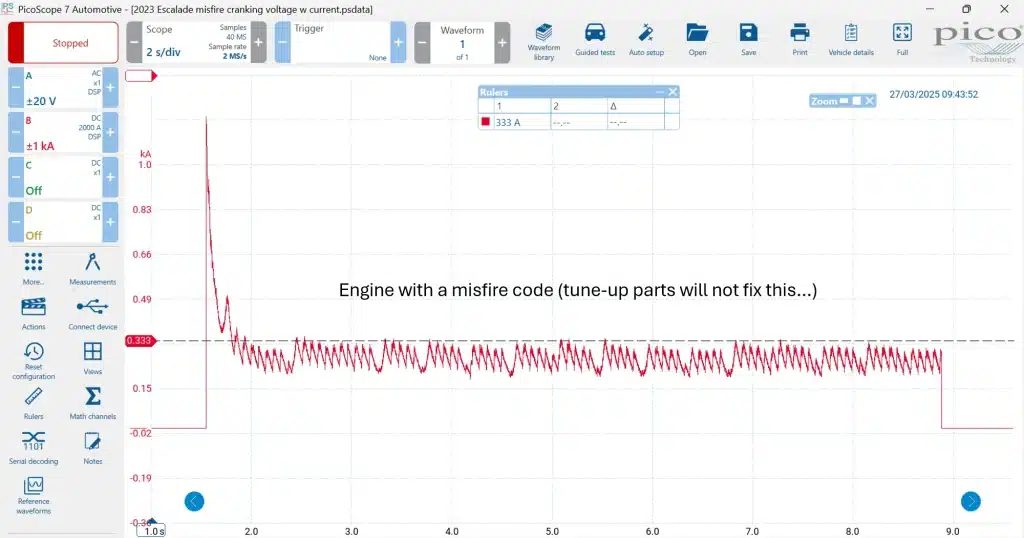Open the More options grid

[33, 268]
